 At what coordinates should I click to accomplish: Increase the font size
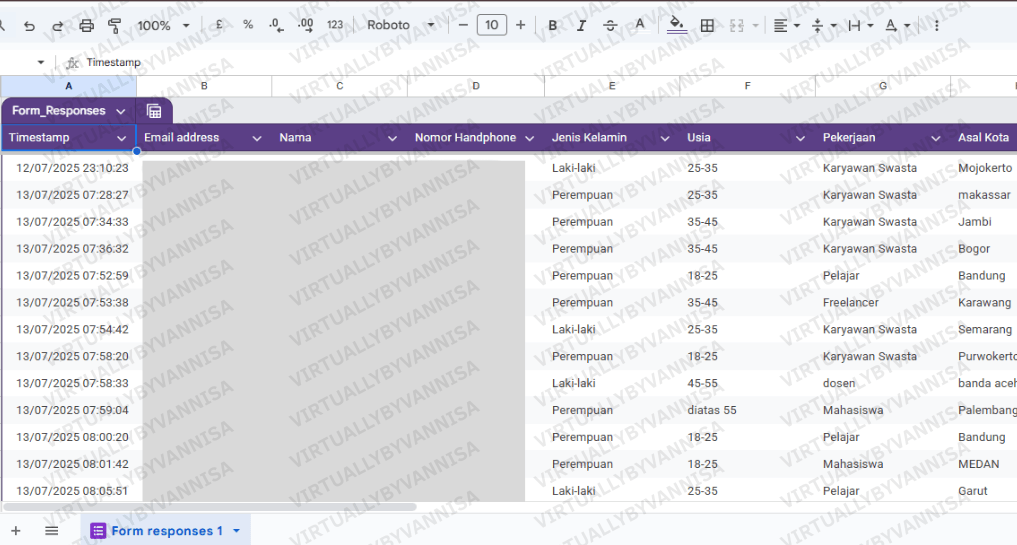520,25
